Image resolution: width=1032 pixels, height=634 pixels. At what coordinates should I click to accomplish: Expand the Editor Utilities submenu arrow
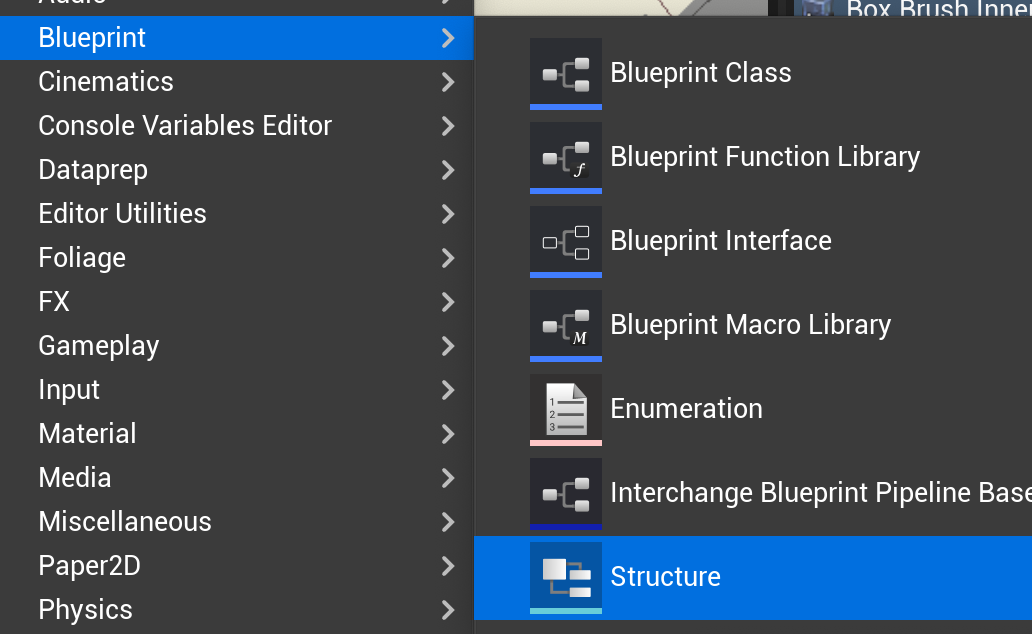[448, 214]
